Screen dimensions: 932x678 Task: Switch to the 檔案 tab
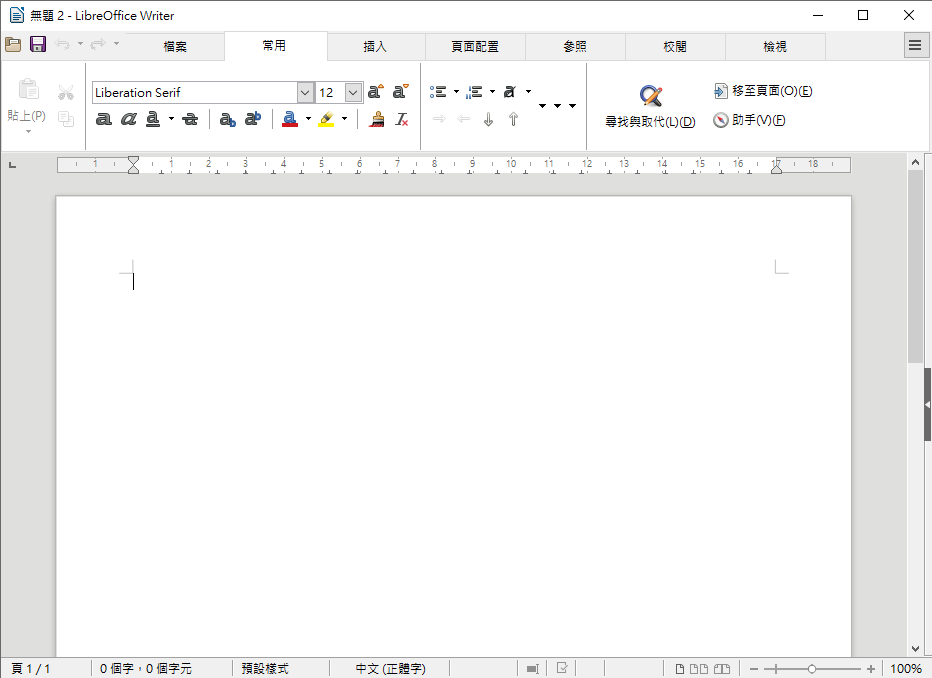coord(175,46)
